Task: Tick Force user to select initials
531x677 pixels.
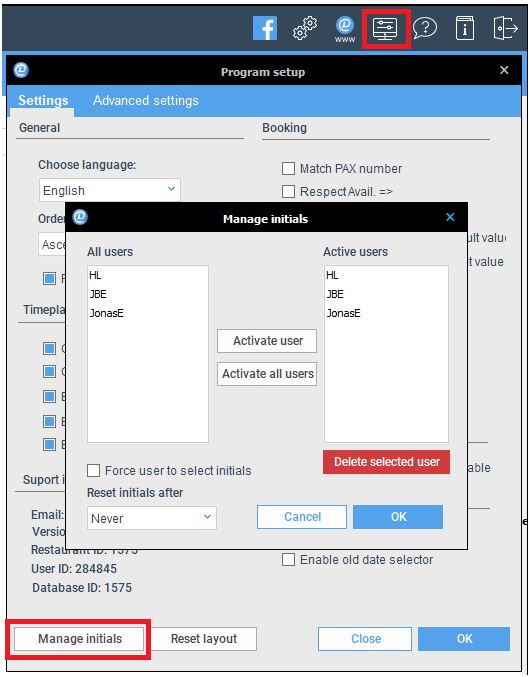Action: coord(94,470)
